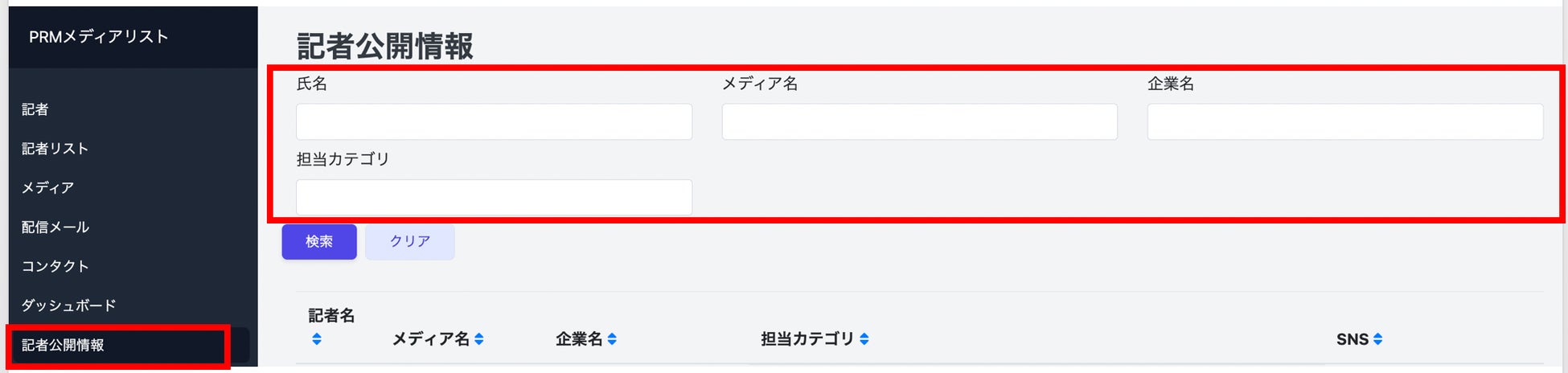The image size is (1568, 373).
Task: Open 記者 in sidebar menu
Action: (x=35, y=109)
